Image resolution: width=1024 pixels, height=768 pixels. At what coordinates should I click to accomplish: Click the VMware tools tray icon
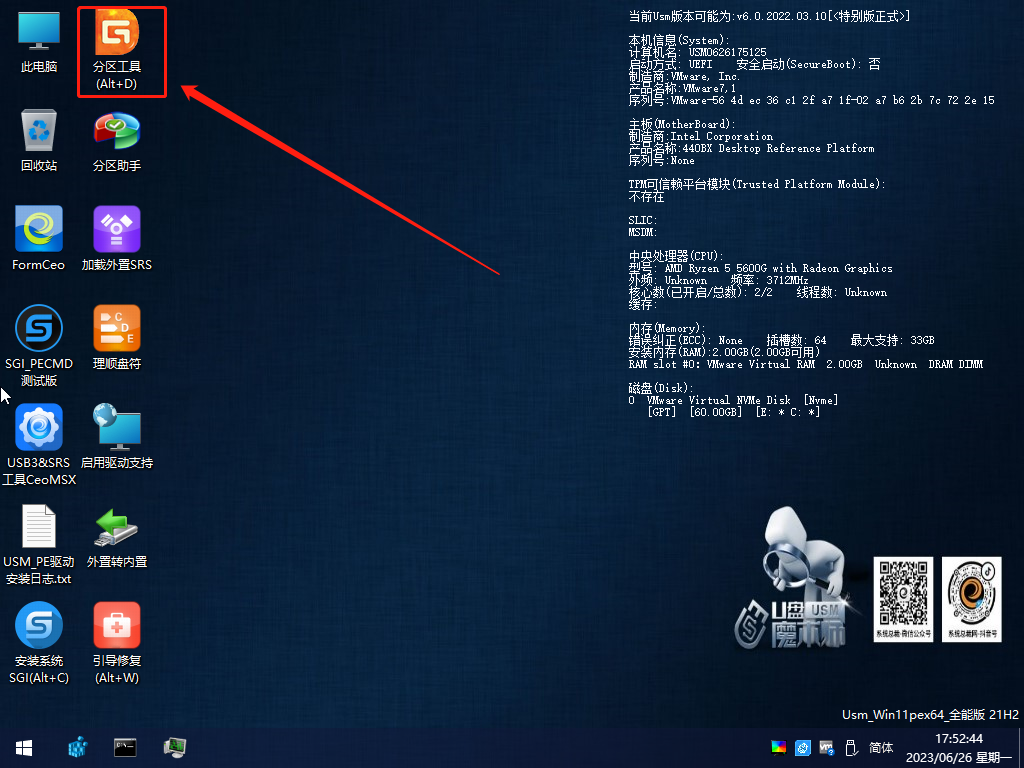(827, 748)
